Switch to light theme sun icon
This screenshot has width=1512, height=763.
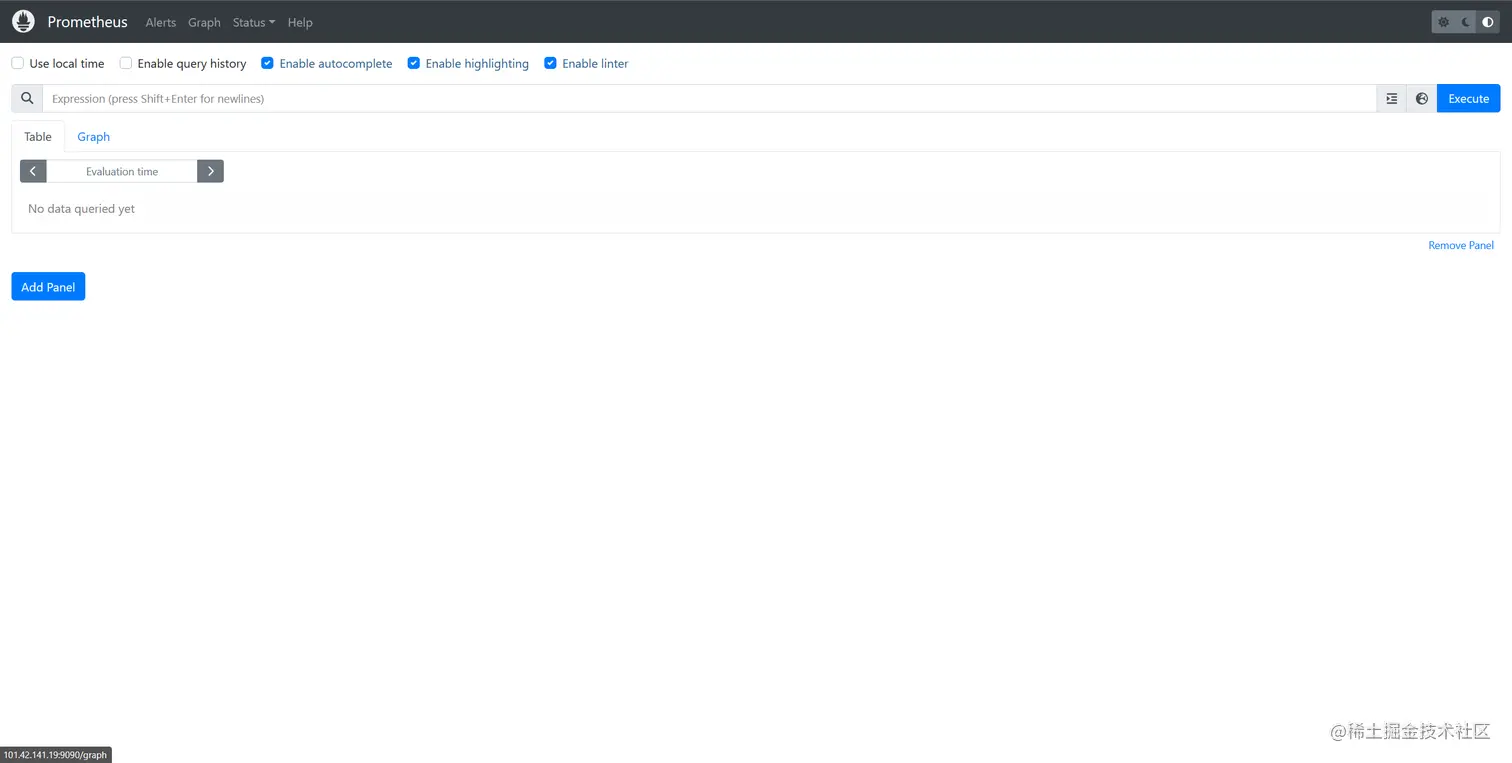tap(1443, 22)
